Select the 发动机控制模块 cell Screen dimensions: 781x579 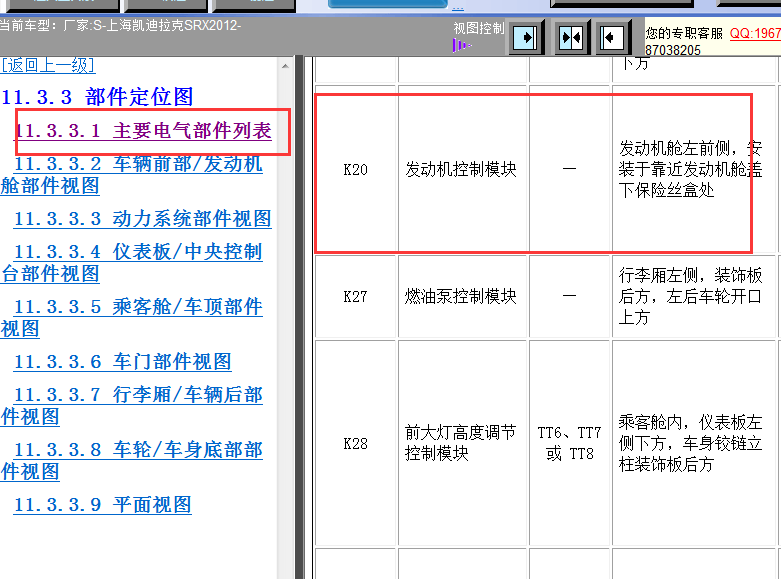[x=463, y=169]
